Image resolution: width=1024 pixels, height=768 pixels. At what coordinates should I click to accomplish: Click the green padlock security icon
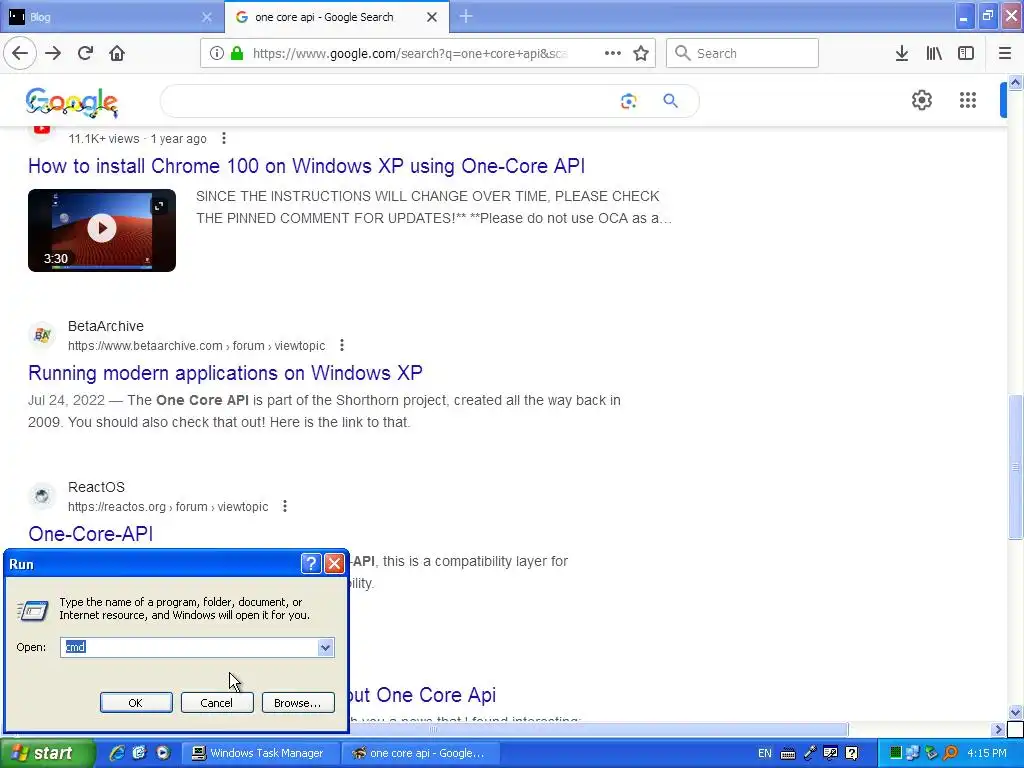point(237,54)
